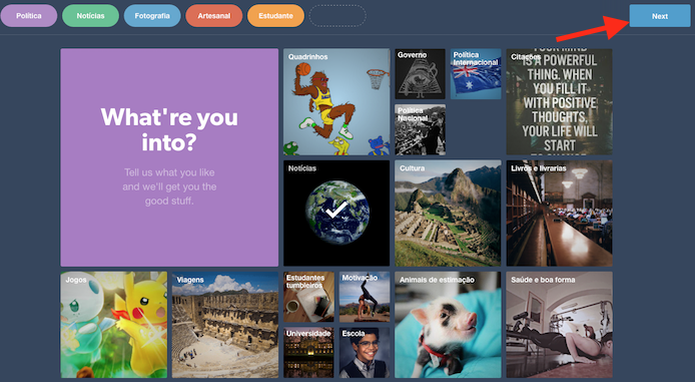
Task: Toggle the checked Notícias globe tile
Action: coord(336,213)
